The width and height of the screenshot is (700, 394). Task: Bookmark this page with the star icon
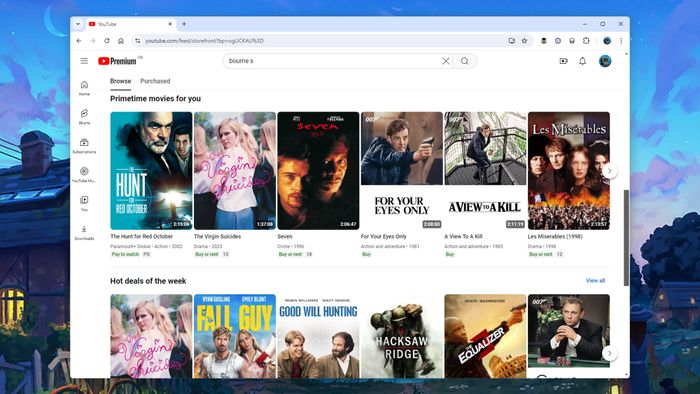(x=525, y=41)
